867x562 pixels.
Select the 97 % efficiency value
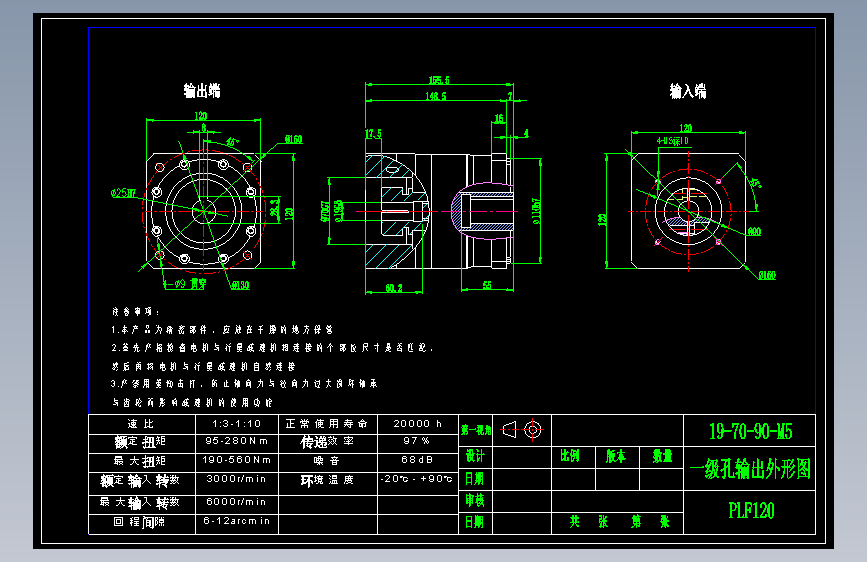pos(416,441)
